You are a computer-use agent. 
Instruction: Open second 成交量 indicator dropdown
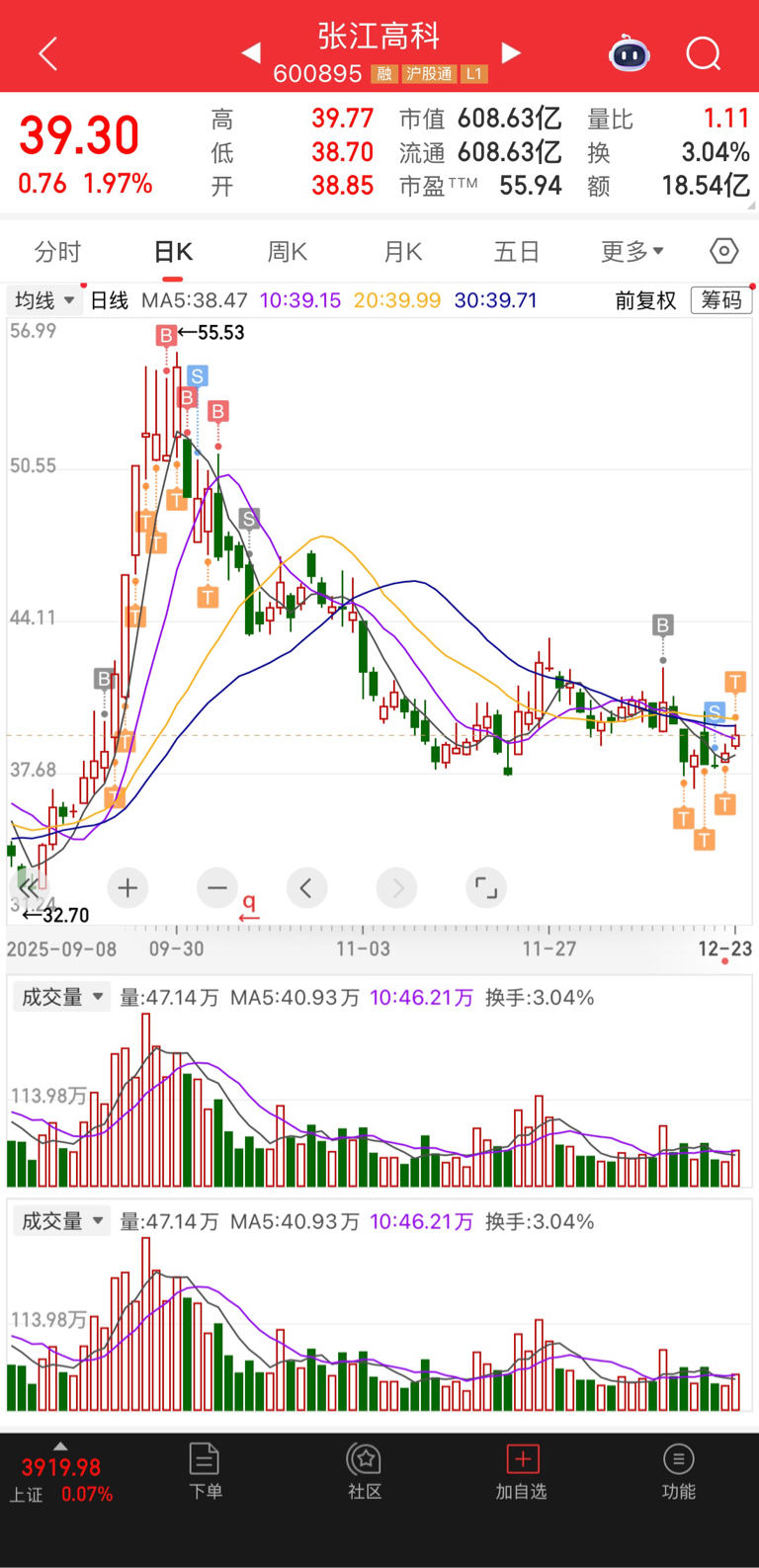[x=61, y=1221]
